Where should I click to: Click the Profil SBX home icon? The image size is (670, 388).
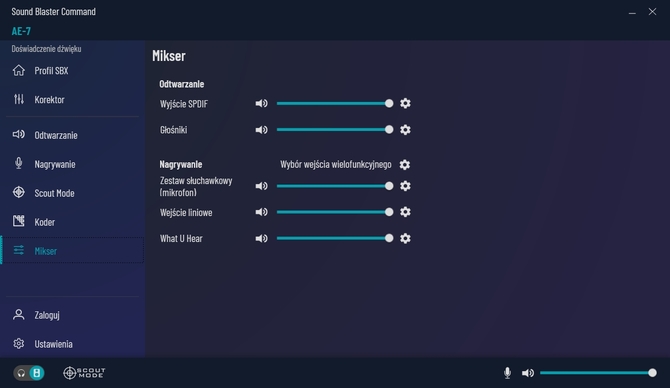click(19, 70)
